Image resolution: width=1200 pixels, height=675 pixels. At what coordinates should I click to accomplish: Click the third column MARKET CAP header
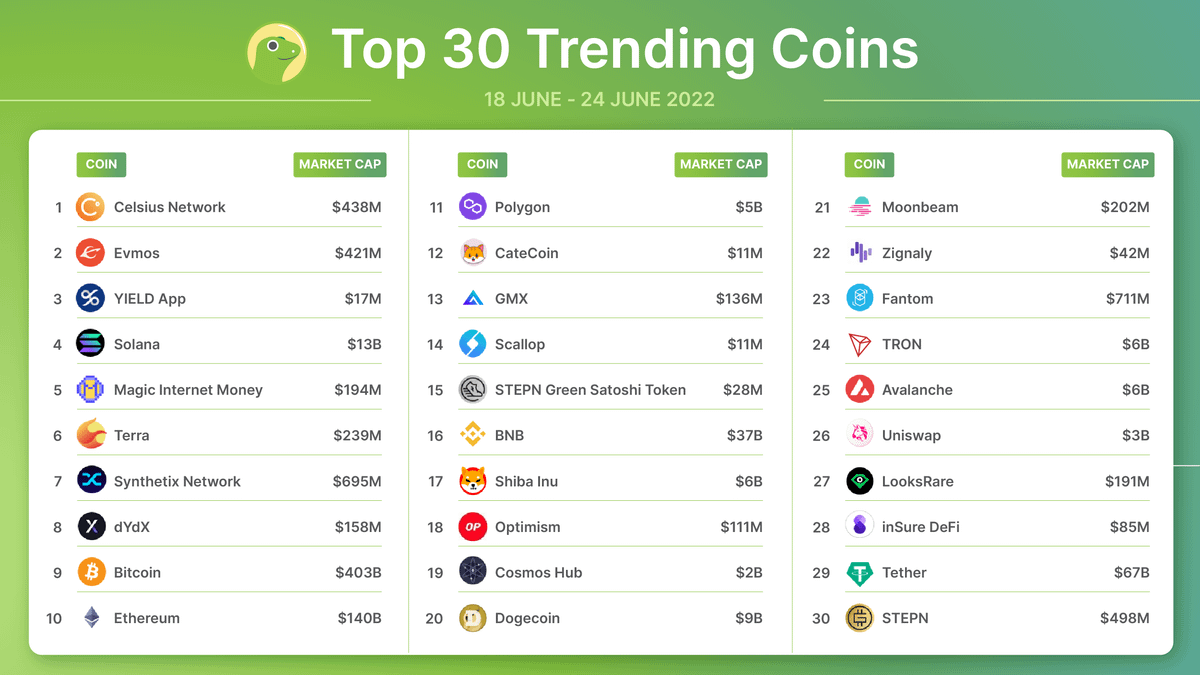[1107, 164]
